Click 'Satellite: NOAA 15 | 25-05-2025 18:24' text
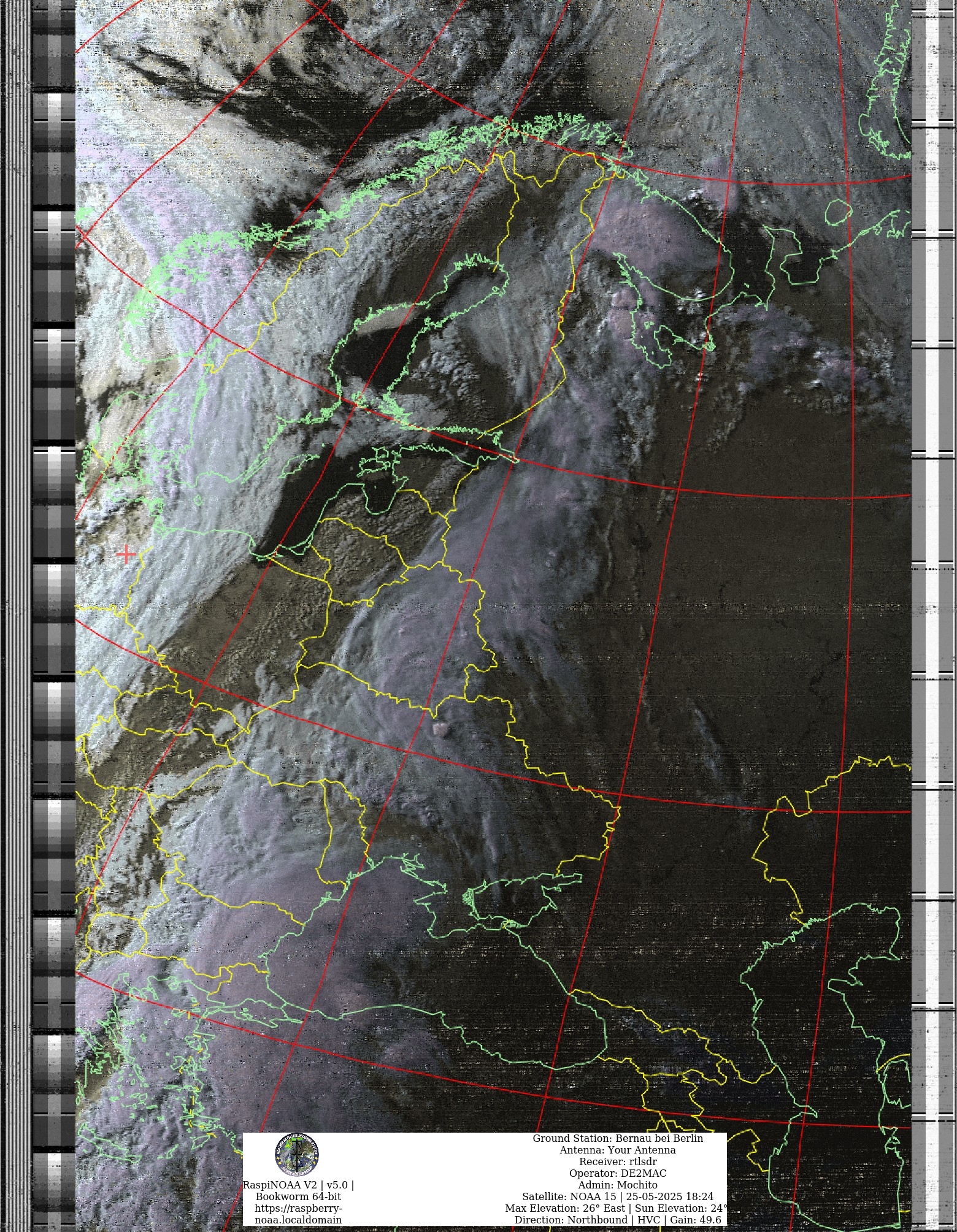957x1232 pixels. click(x=618, y=1196)
